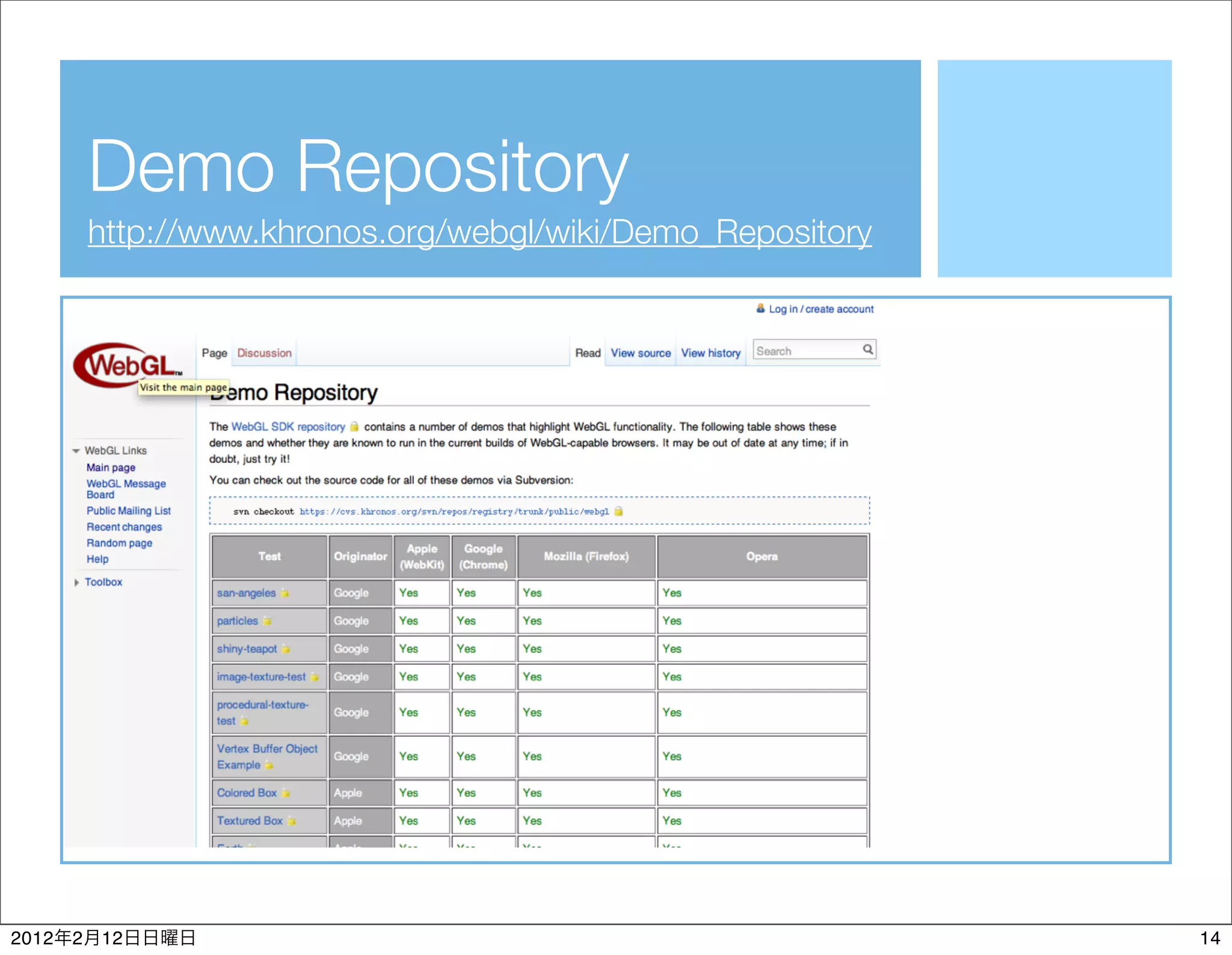This screenshot has width=1232, height=955.
Task: Click the Demo Repository wiki page heading
Action: click(294, 393)
